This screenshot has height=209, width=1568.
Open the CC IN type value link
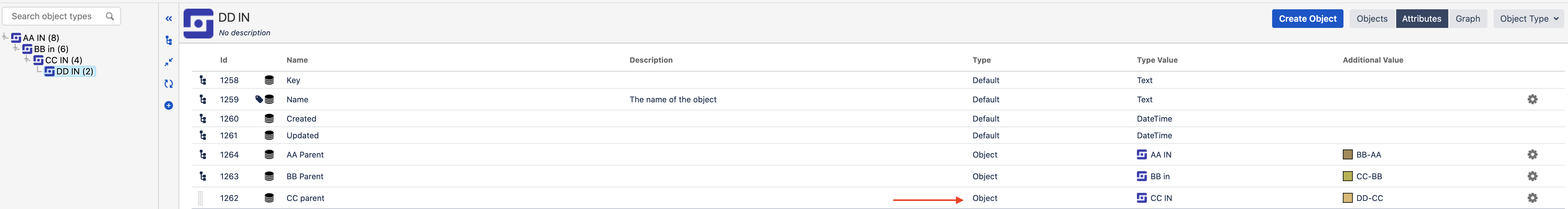point(1160,198)
